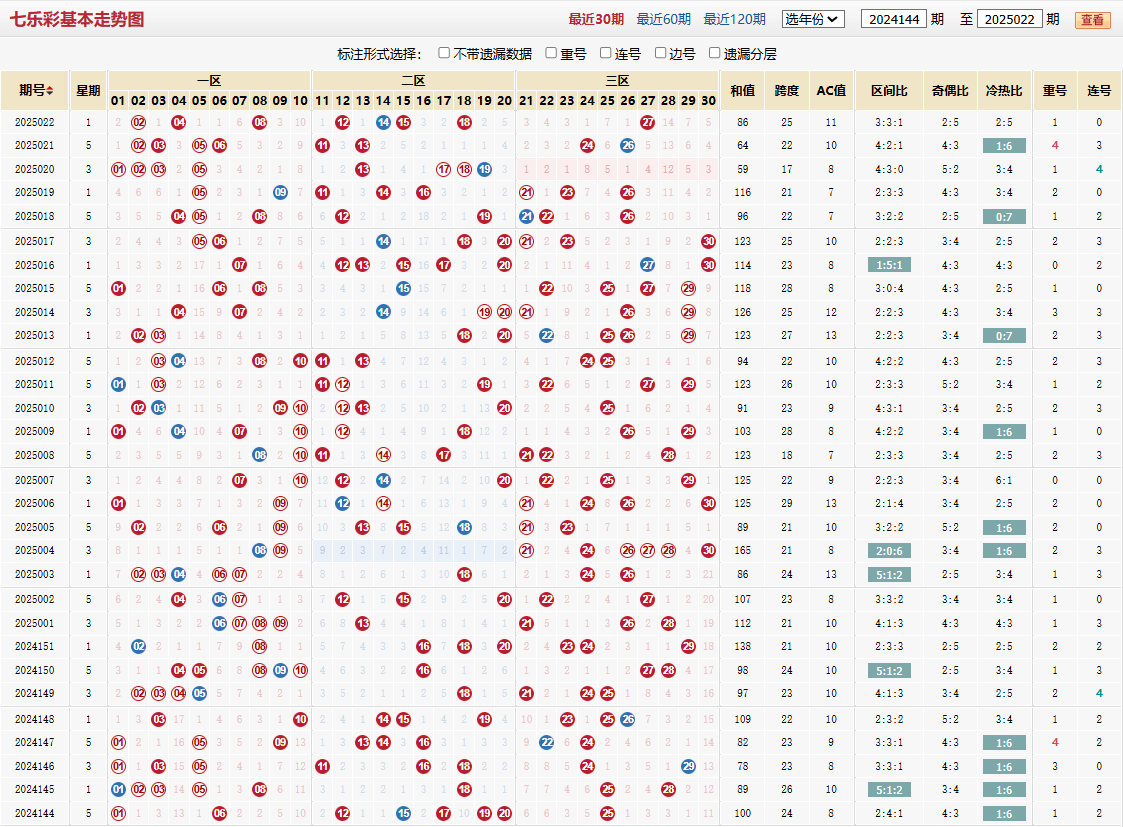Click blue ball 14 in row 2025022
1123x827 pixels.
383,122
